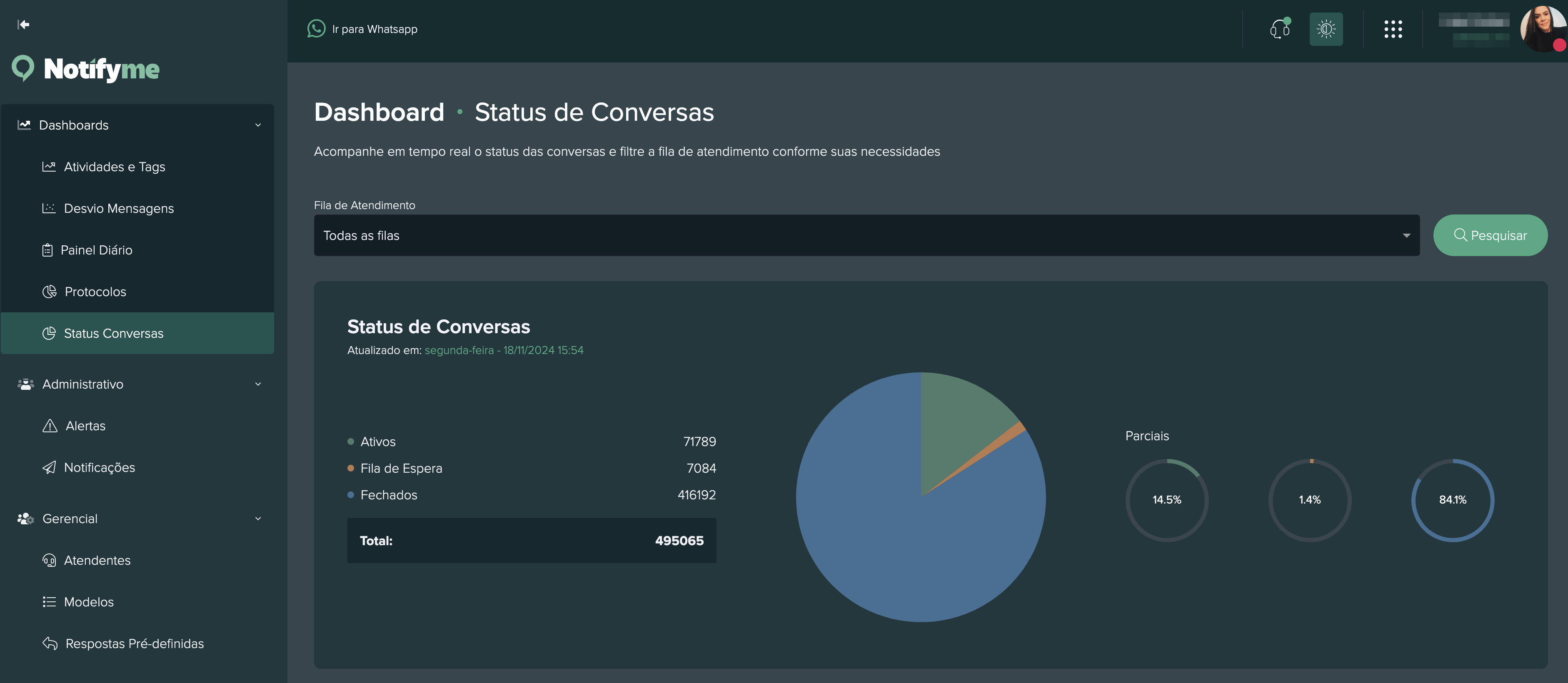Open the apps grid menu
Viewport: 1568px width, 683px height.
(1393, 29)
